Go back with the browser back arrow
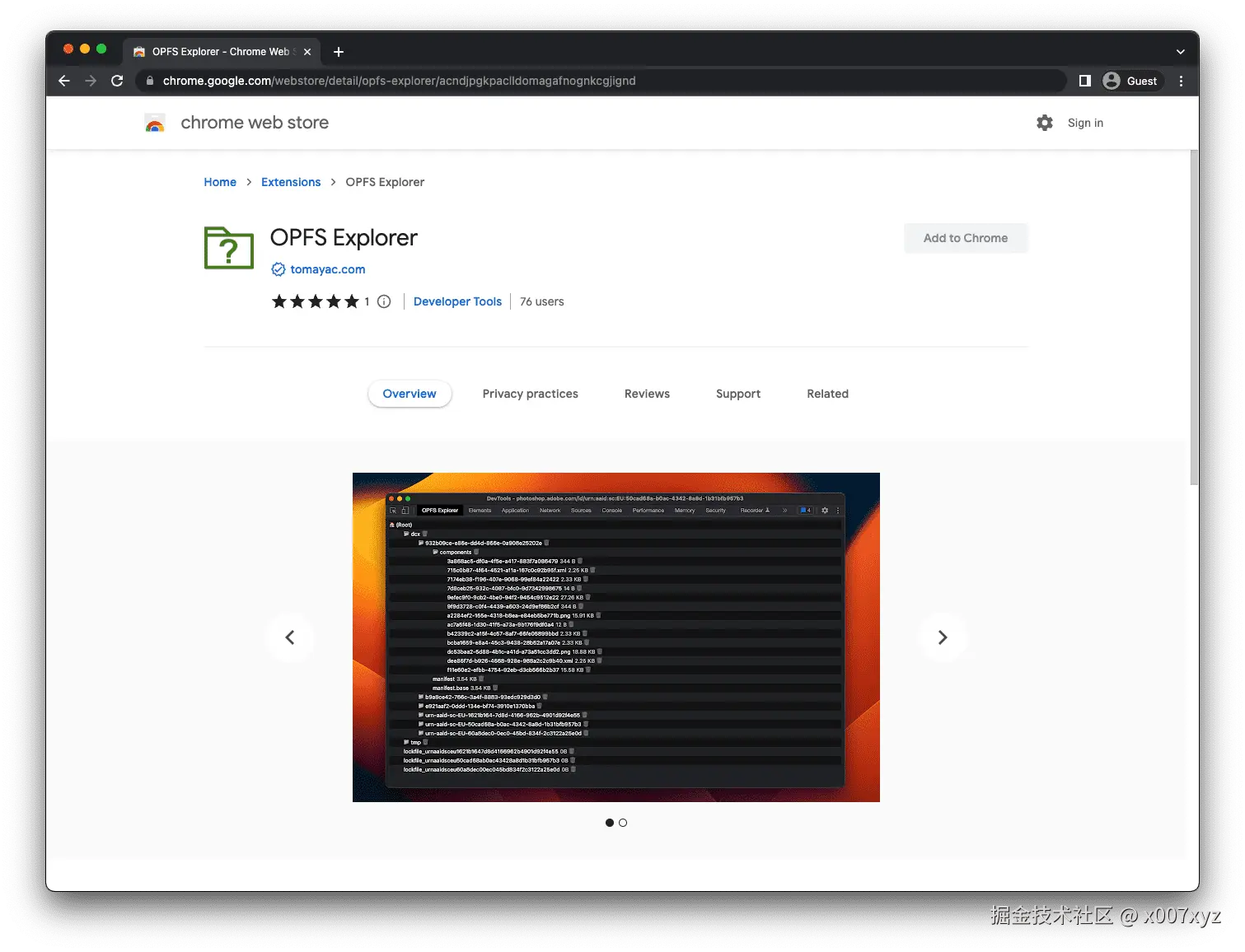 pyautogui.click(x=64, y=81)
